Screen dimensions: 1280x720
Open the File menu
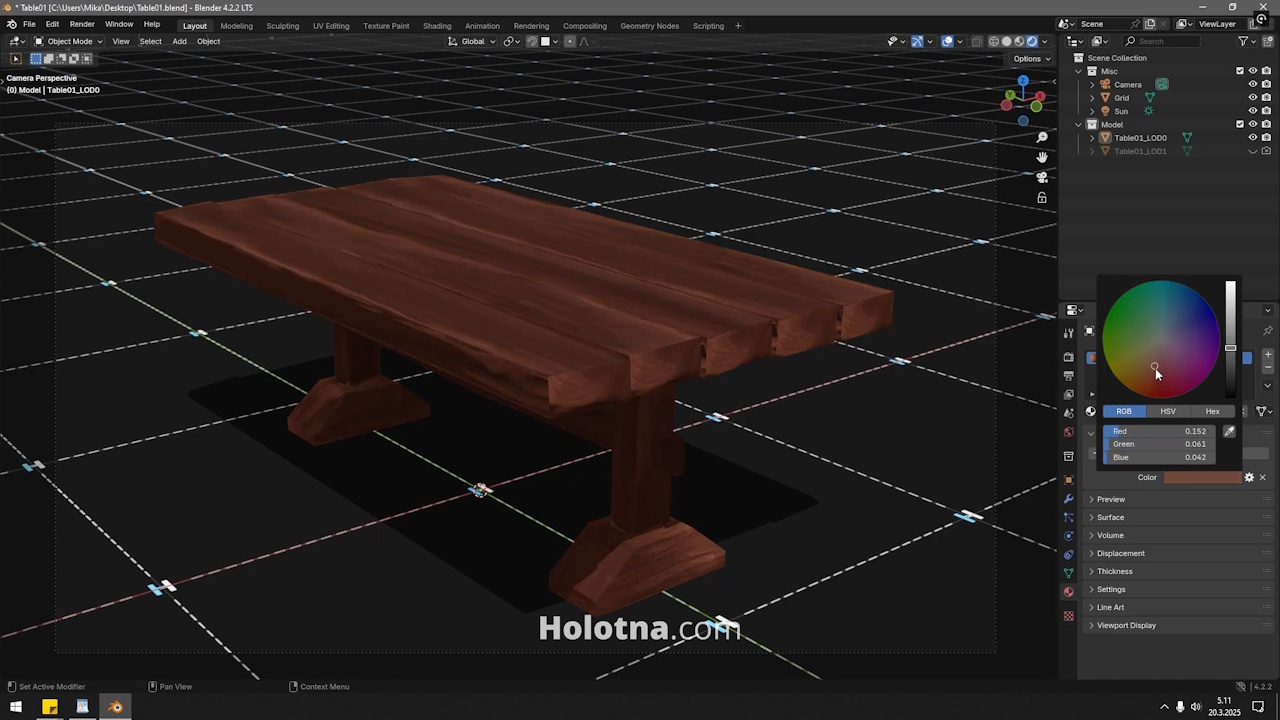tap(29, 24)
